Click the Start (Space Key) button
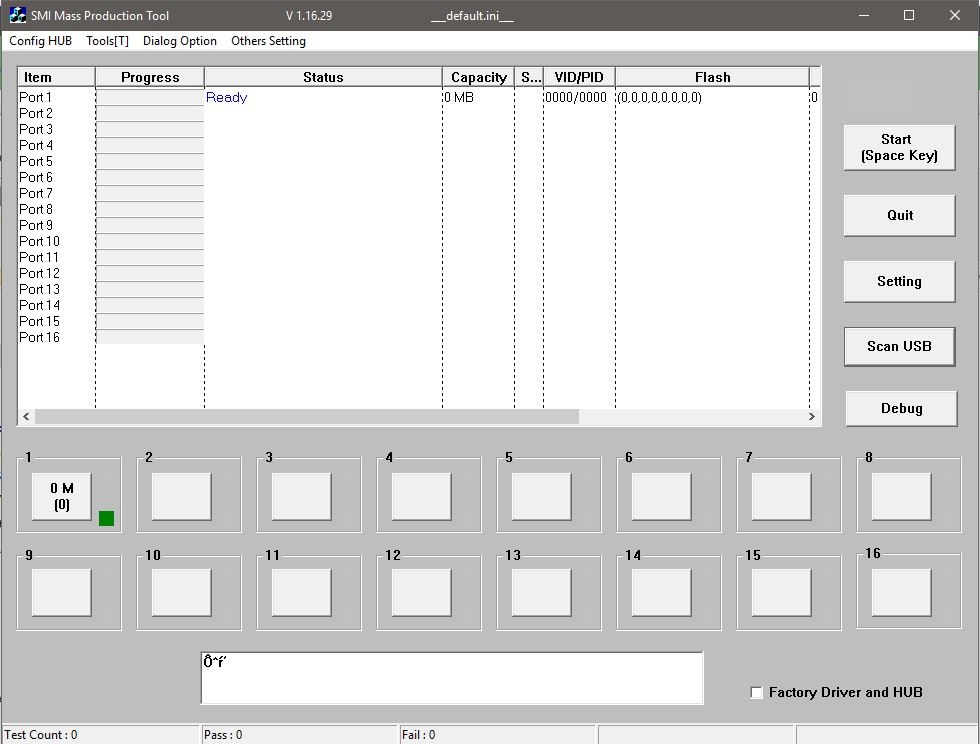This screenshot has width=980, height=744. (x=899, y=148)
